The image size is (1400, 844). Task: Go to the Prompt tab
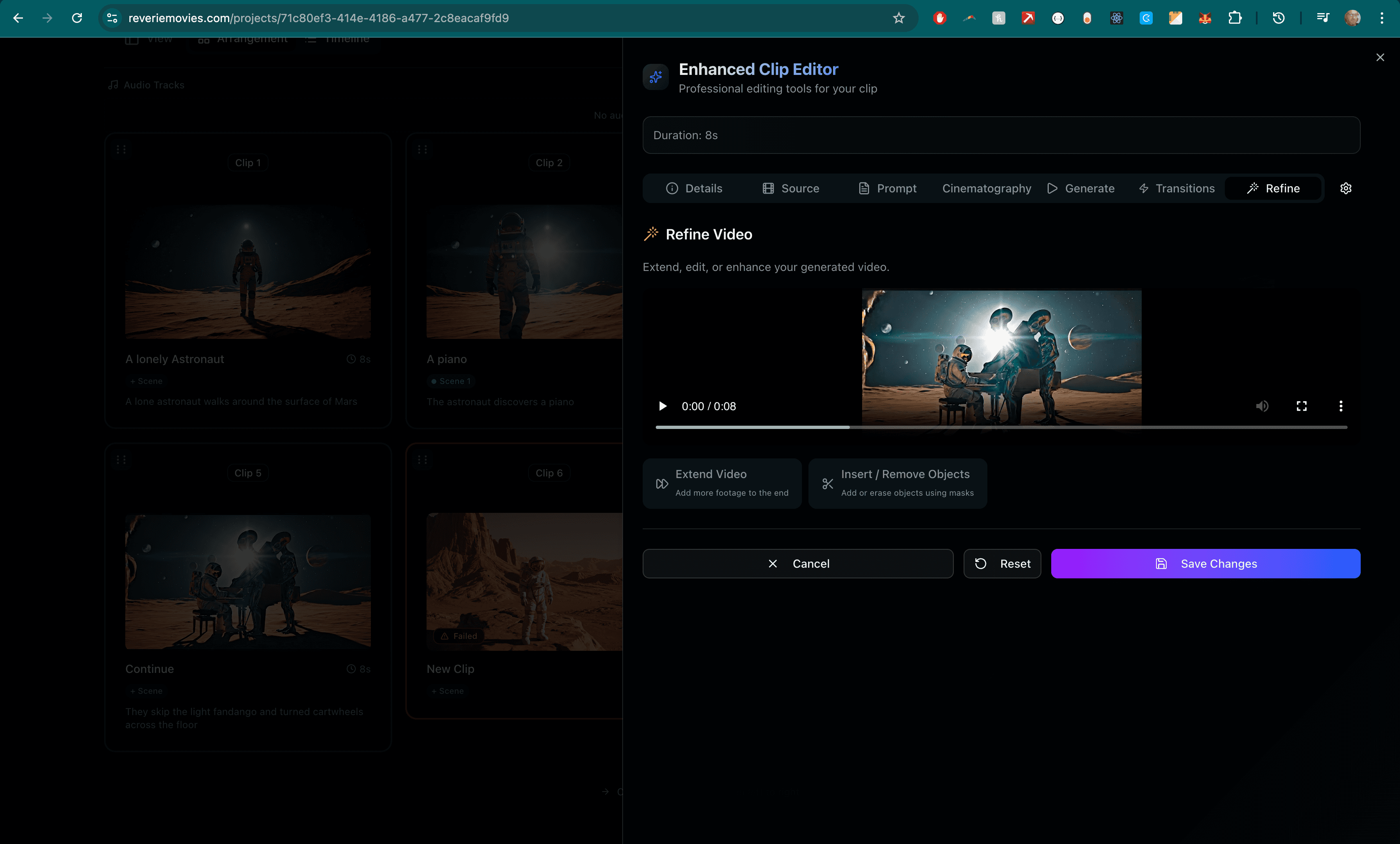coord(887,189)
